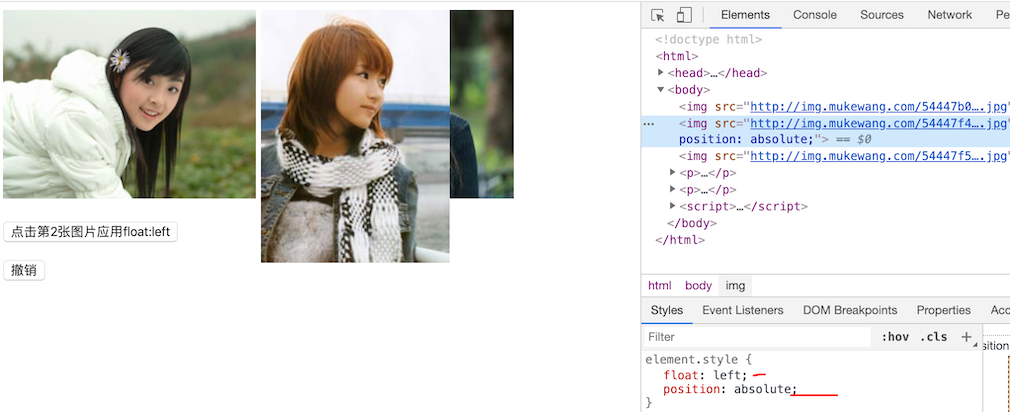Open the Properties sub-tab
Viewport: 1010px width, 412px height.
point(944,310)
